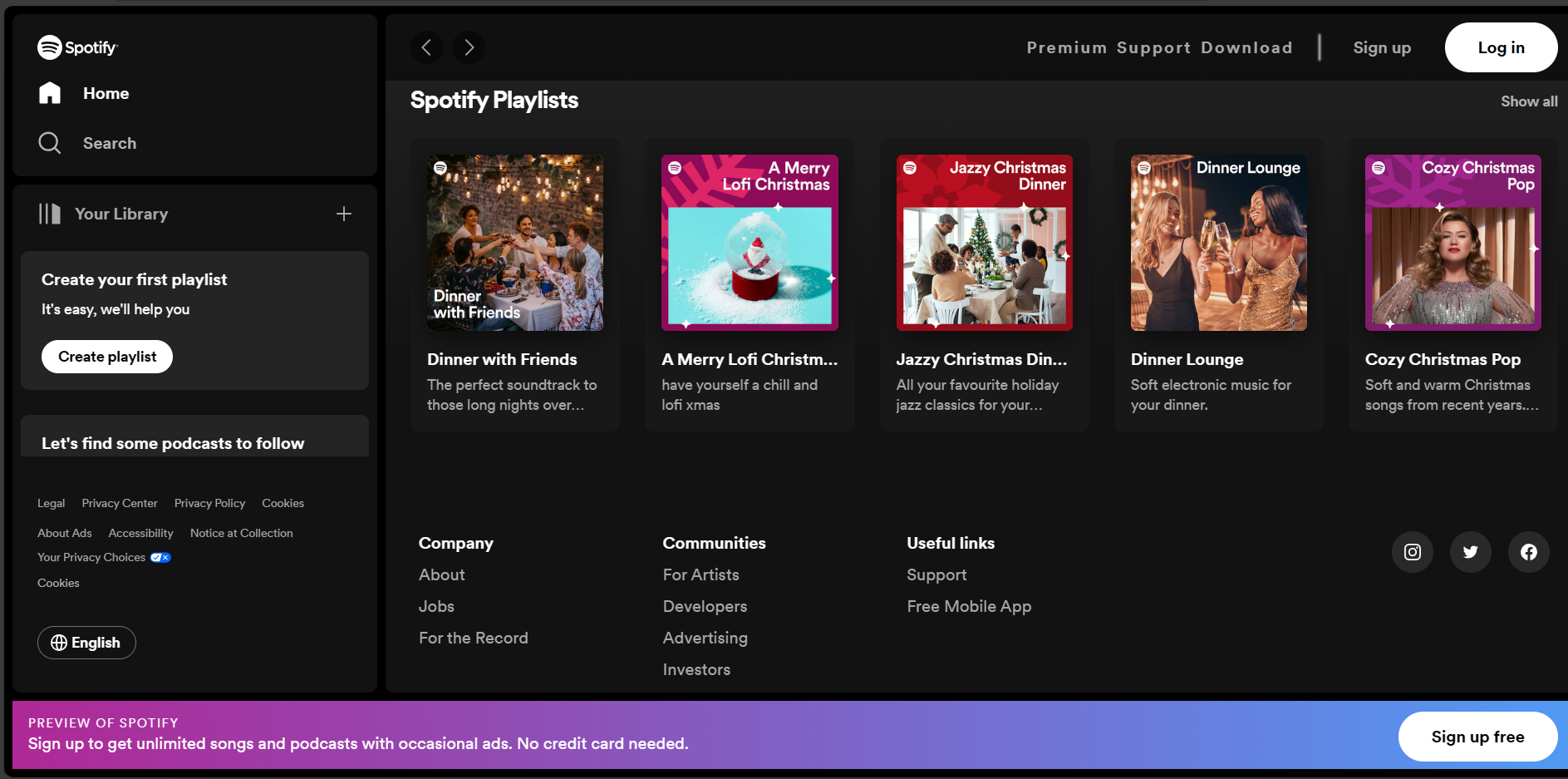Open the English language selector
This screenshot has width=1568, height=779.
[x=86, y=643]
